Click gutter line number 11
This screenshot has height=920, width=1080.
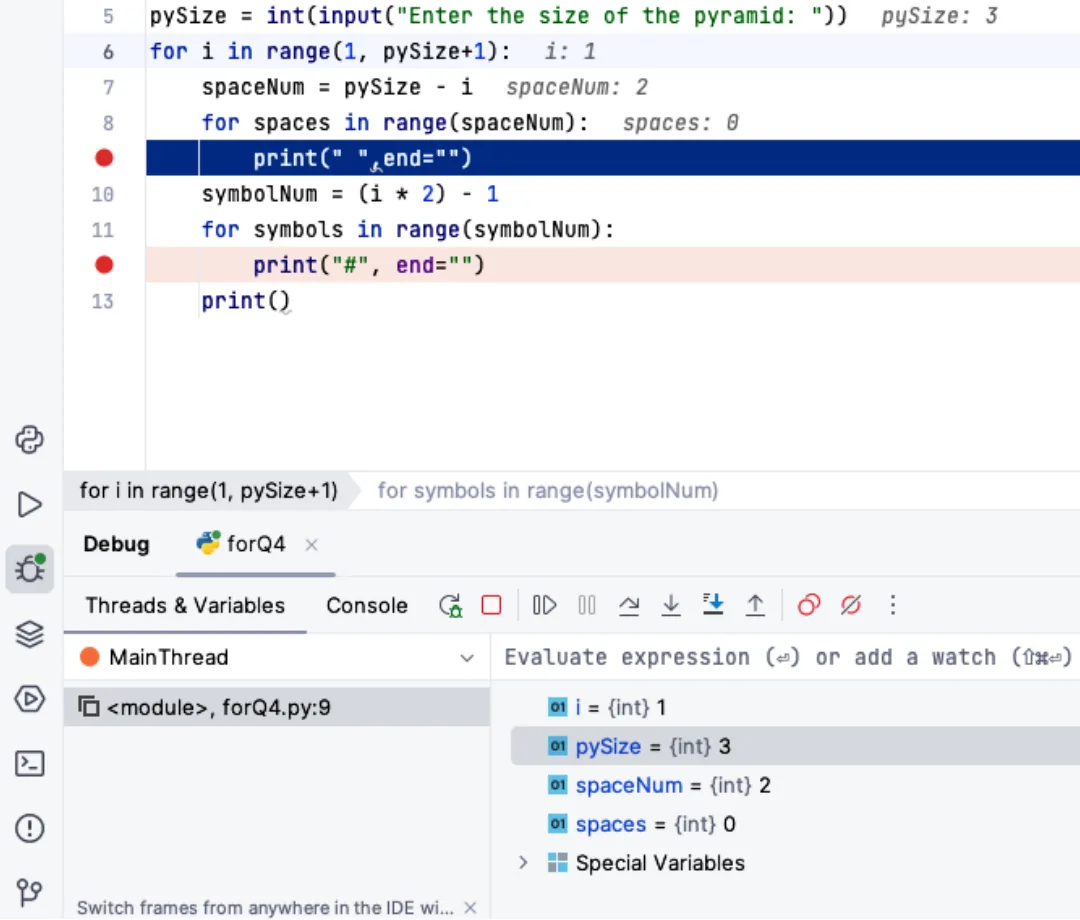click(103, 230)
